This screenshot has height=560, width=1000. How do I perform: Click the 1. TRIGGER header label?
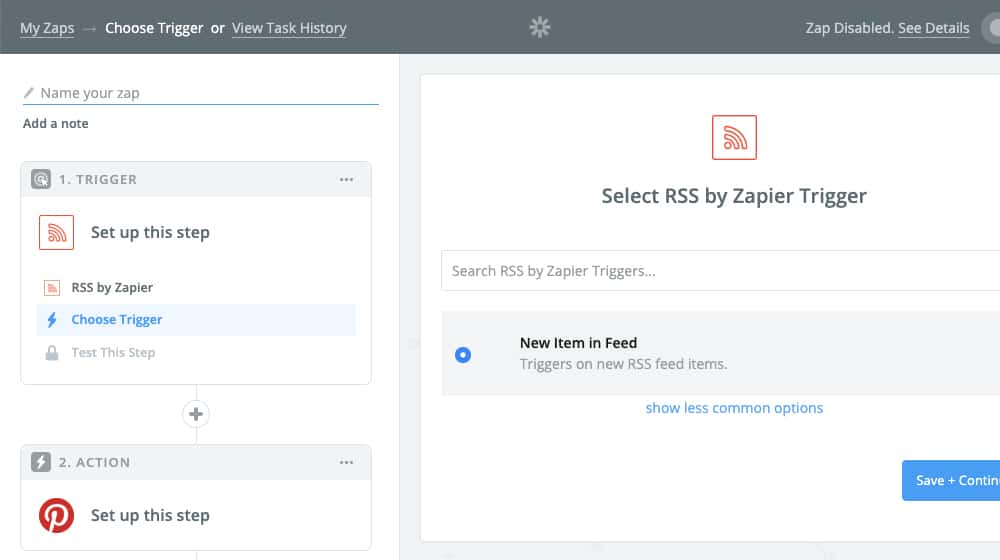coord(98,180)
